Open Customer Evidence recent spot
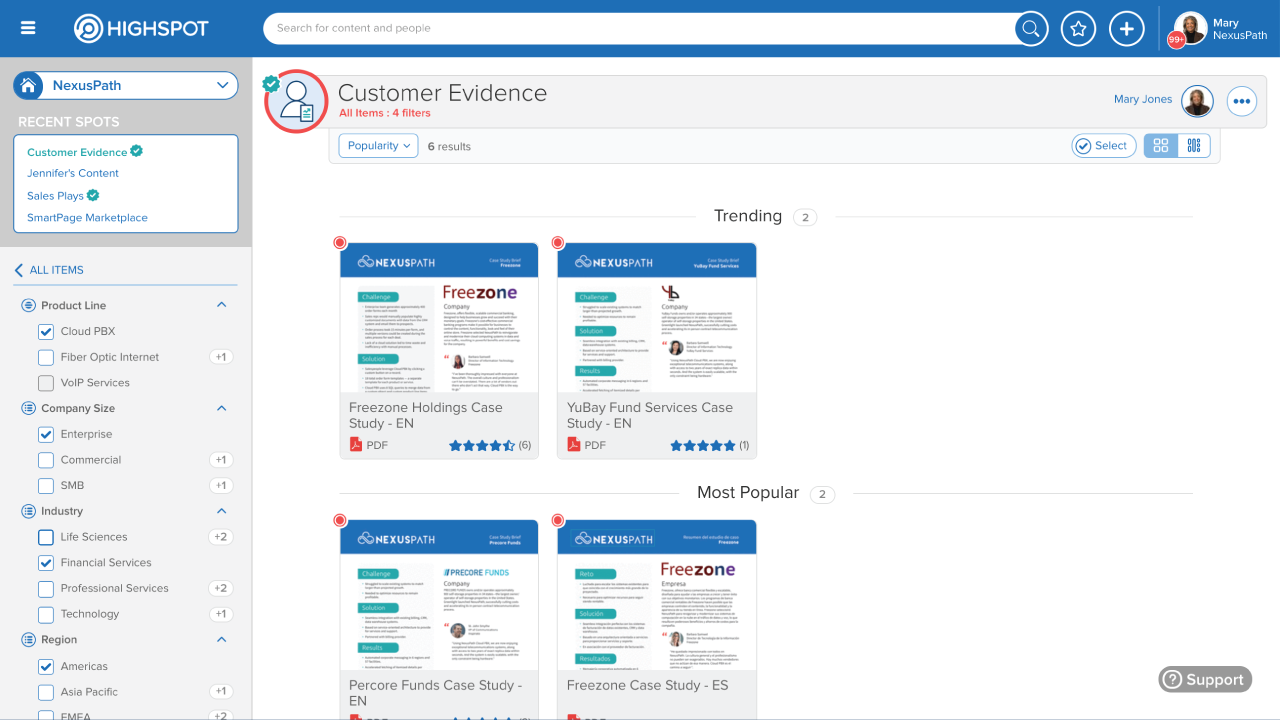This screenshot has width=1280, height=720. click(77, 152)
